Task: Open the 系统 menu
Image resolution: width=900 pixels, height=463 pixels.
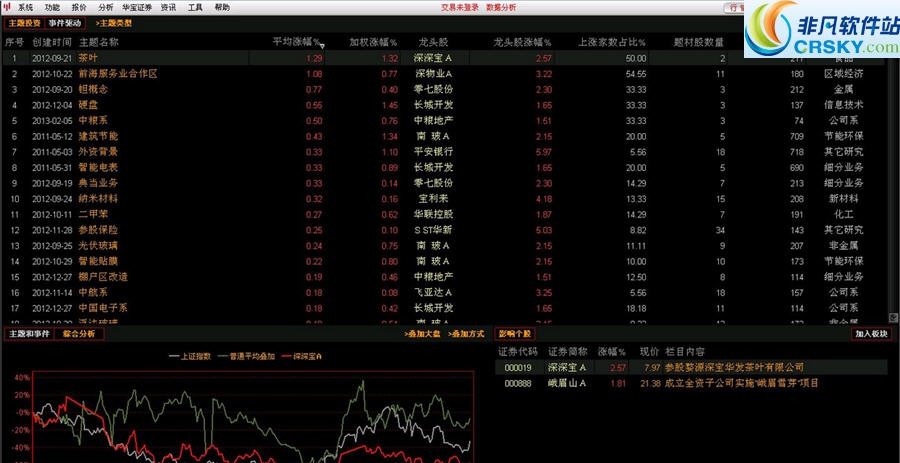Action: coord(25,7)
